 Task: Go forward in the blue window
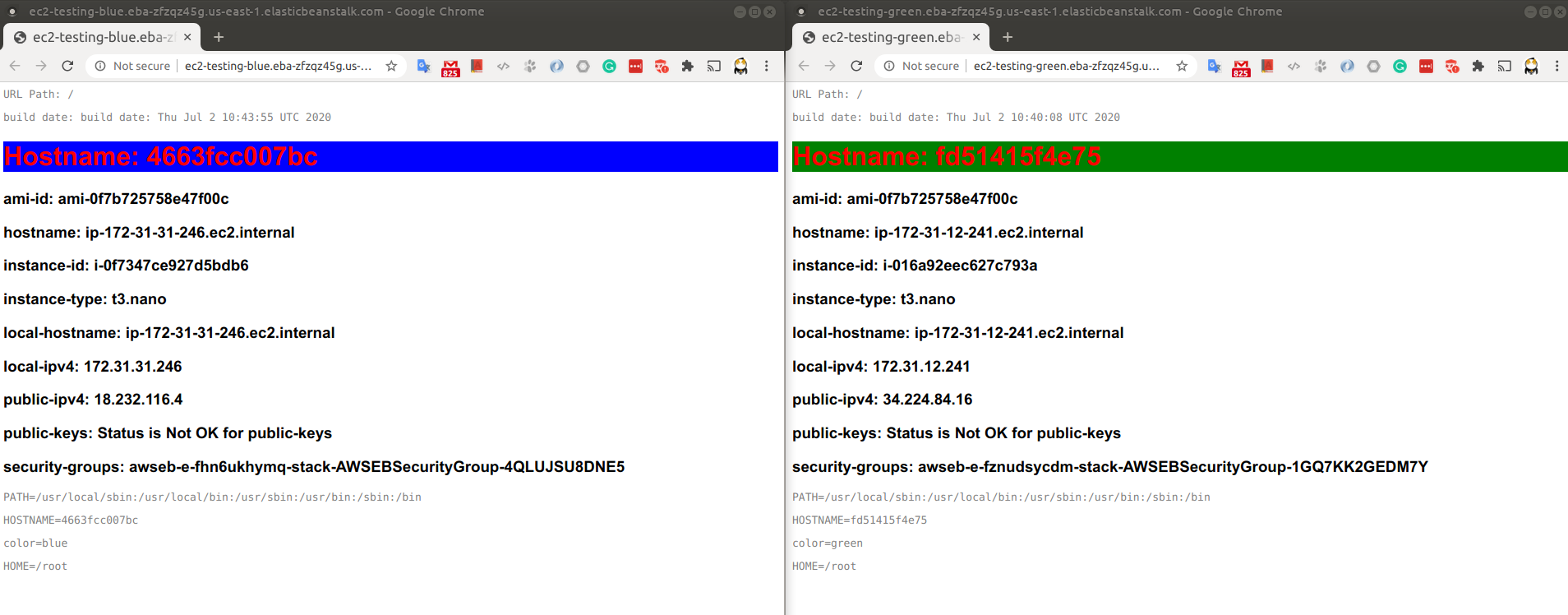click(x=41, y=66)
